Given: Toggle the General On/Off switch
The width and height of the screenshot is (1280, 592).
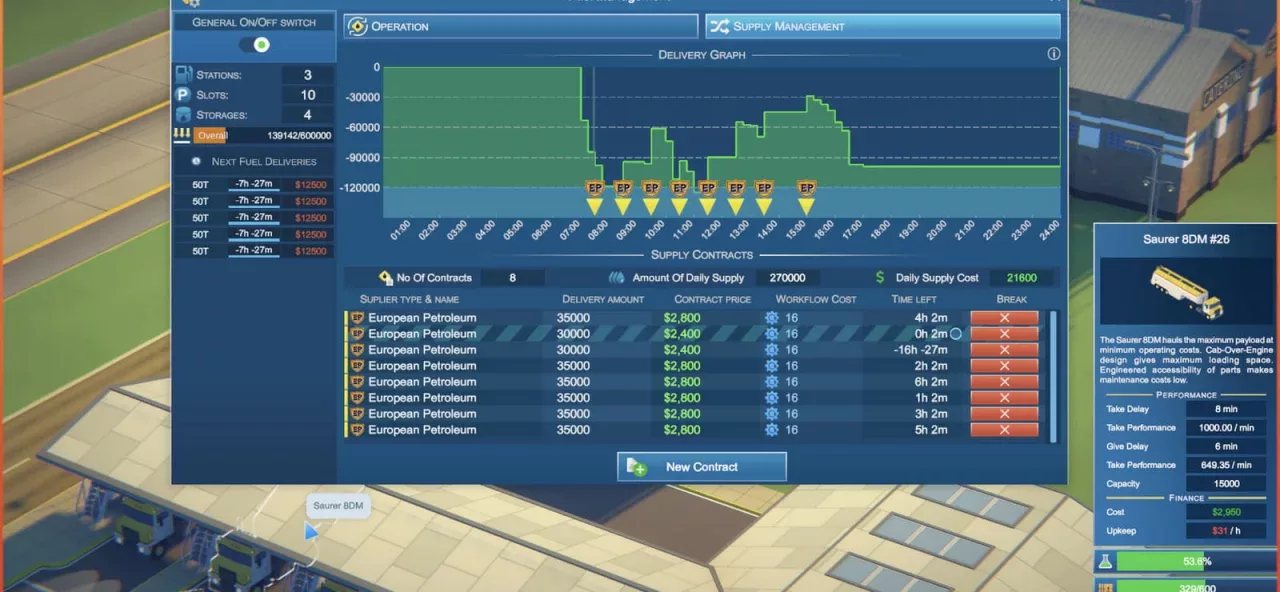Looking at the screenshot, I should pos(255,45).
